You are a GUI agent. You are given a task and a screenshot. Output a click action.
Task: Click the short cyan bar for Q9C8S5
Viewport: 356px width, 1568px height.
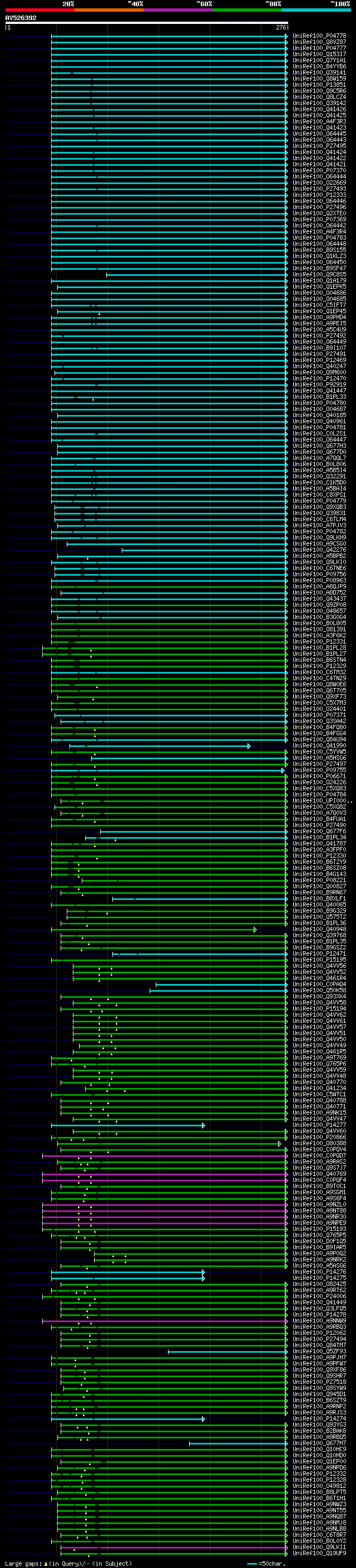click(196, 275)
